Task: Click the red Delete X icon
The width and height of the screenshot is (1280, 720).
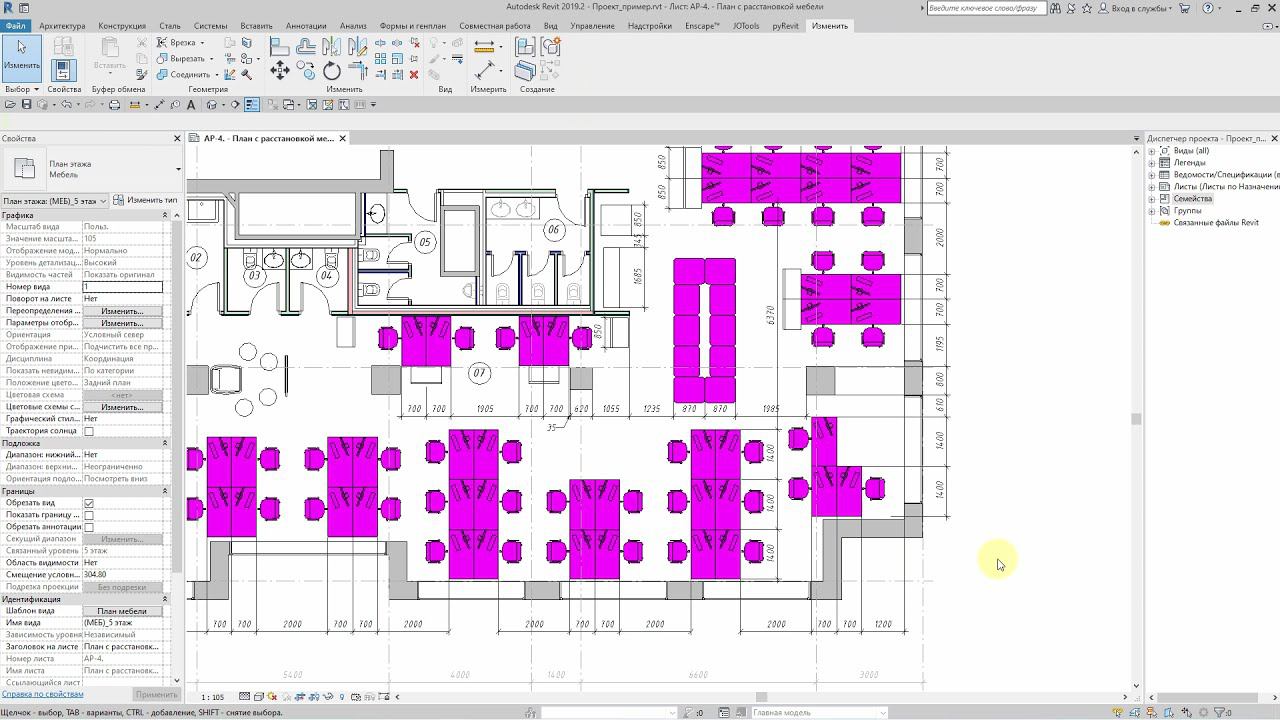Action: [414, 74]
